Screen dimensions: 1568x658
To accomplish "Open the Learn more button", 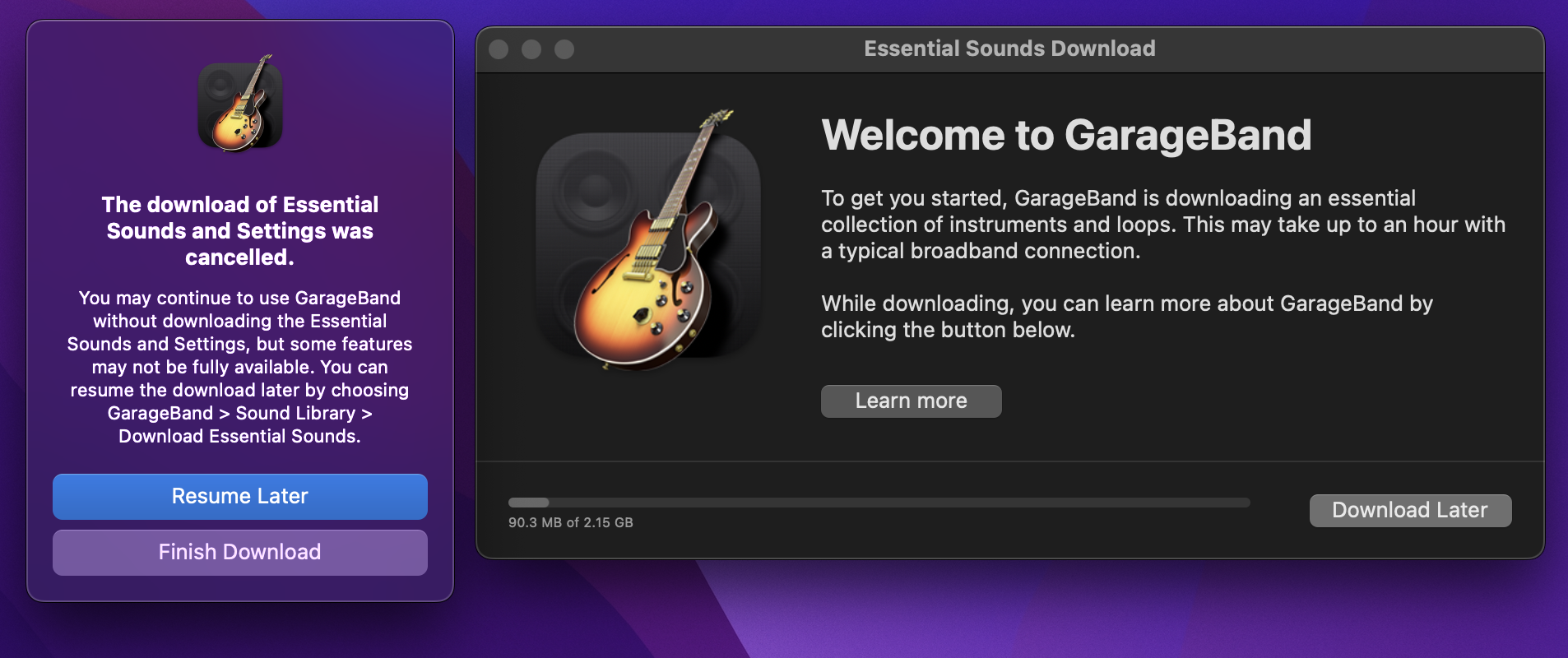I will pyautogui.click(x=912, y=401).
